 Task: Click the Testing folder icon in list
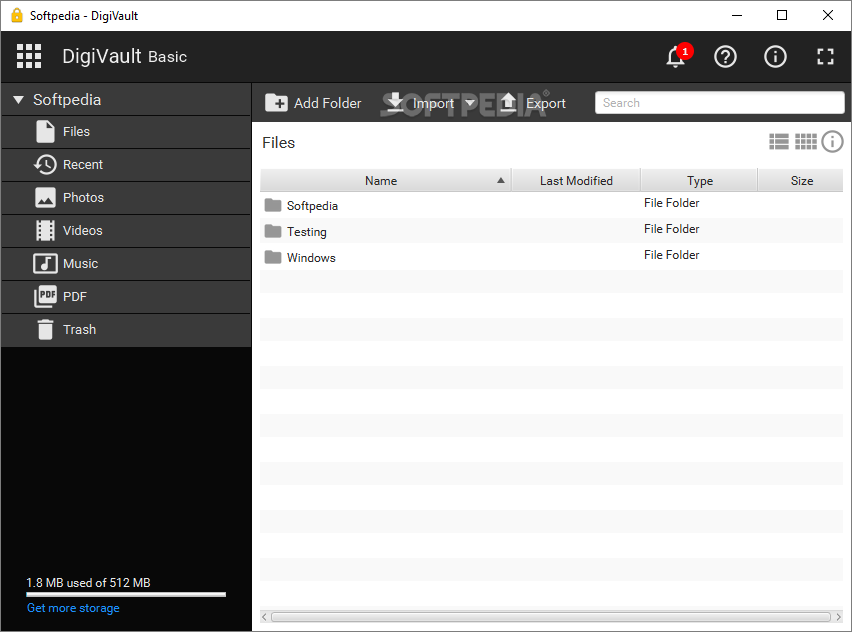[273, 231]
